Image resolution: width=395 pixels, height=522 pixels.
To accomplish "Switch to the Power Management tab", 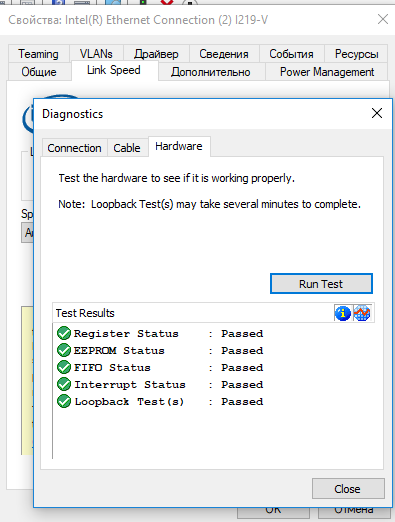I will point(327,72).
